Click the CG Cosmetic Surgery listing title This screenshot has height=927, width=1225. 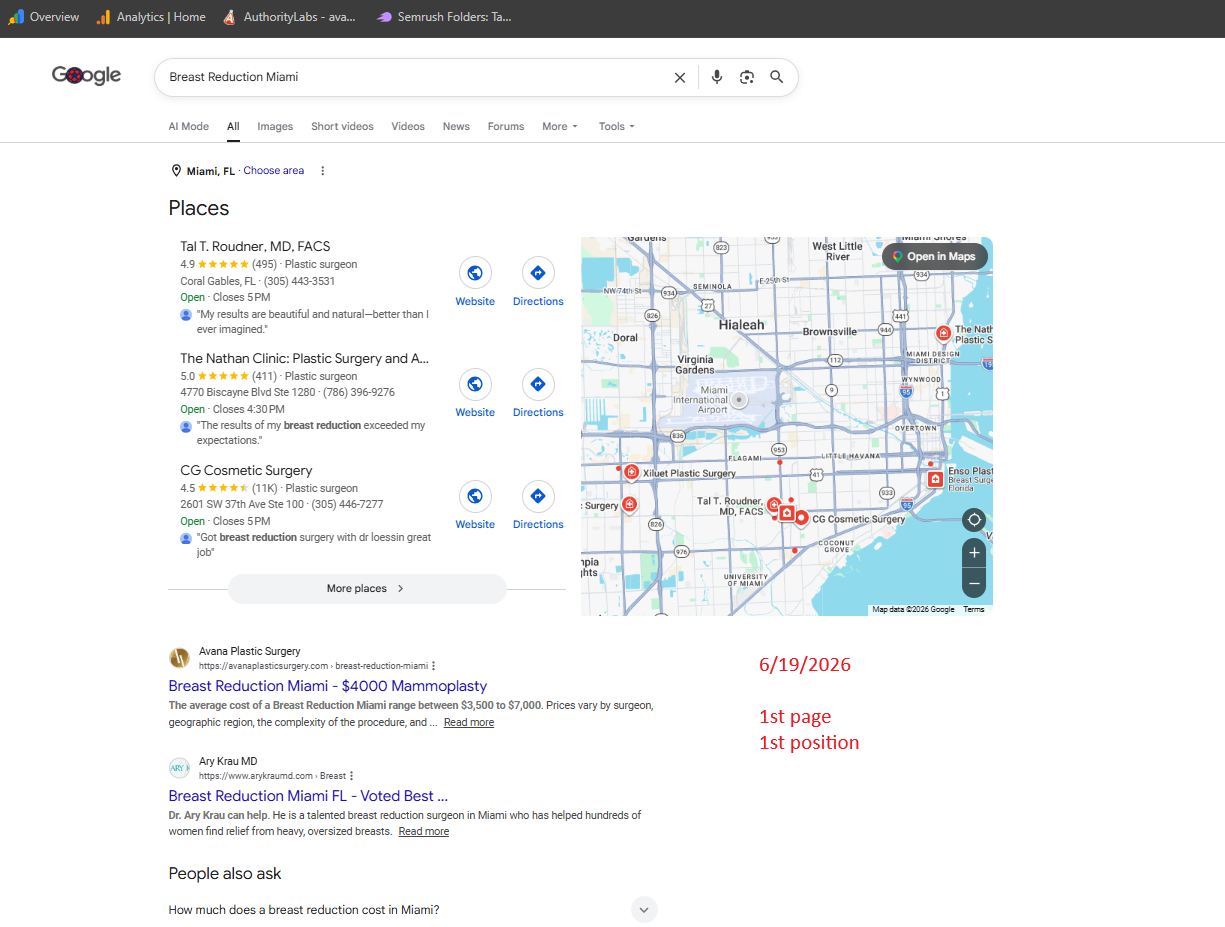click(x=246, y=470)
